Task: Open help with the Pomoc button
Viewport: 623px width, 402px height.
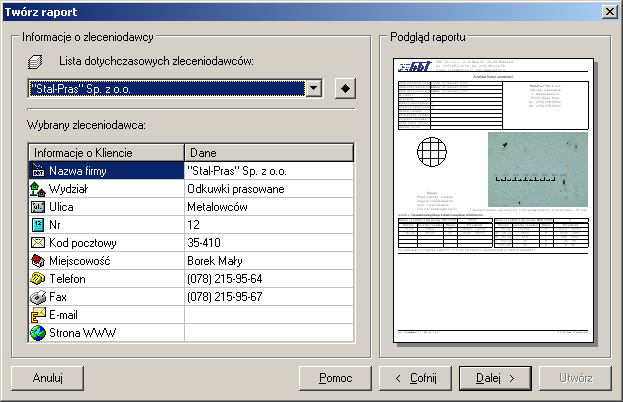Action: click(x=335, y=378)
